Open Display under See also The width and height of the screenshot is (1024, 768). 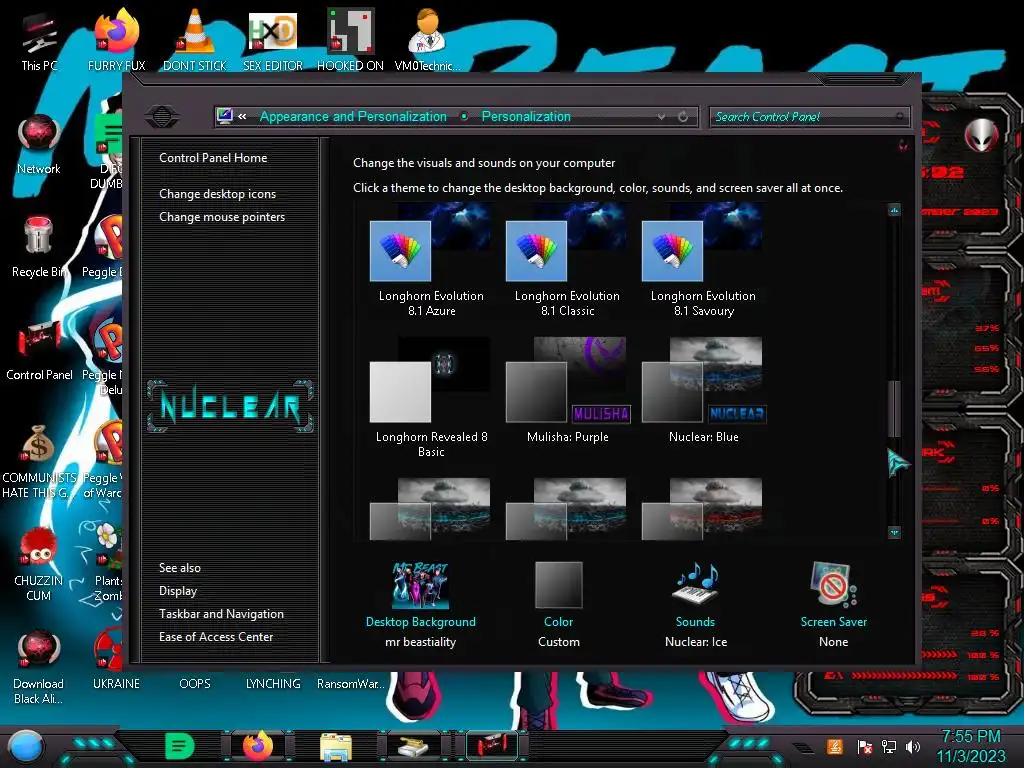coord(178,591)
